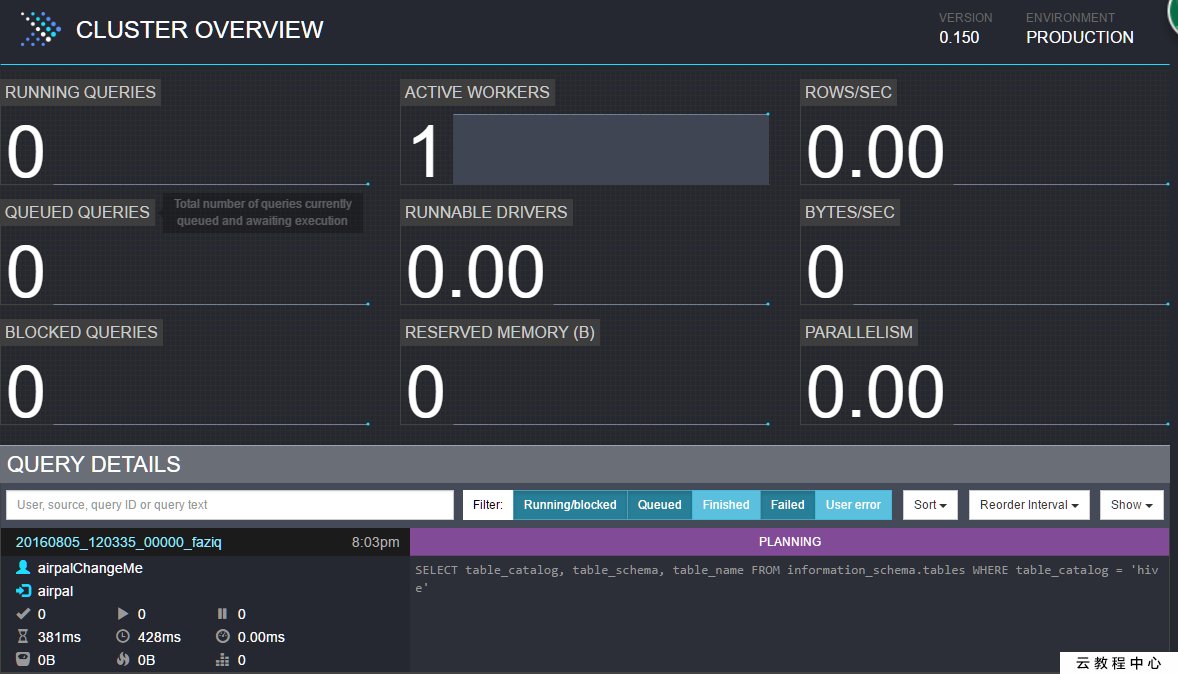Click the query search input field
1178x674 pixels.
(x=230, y=505)
